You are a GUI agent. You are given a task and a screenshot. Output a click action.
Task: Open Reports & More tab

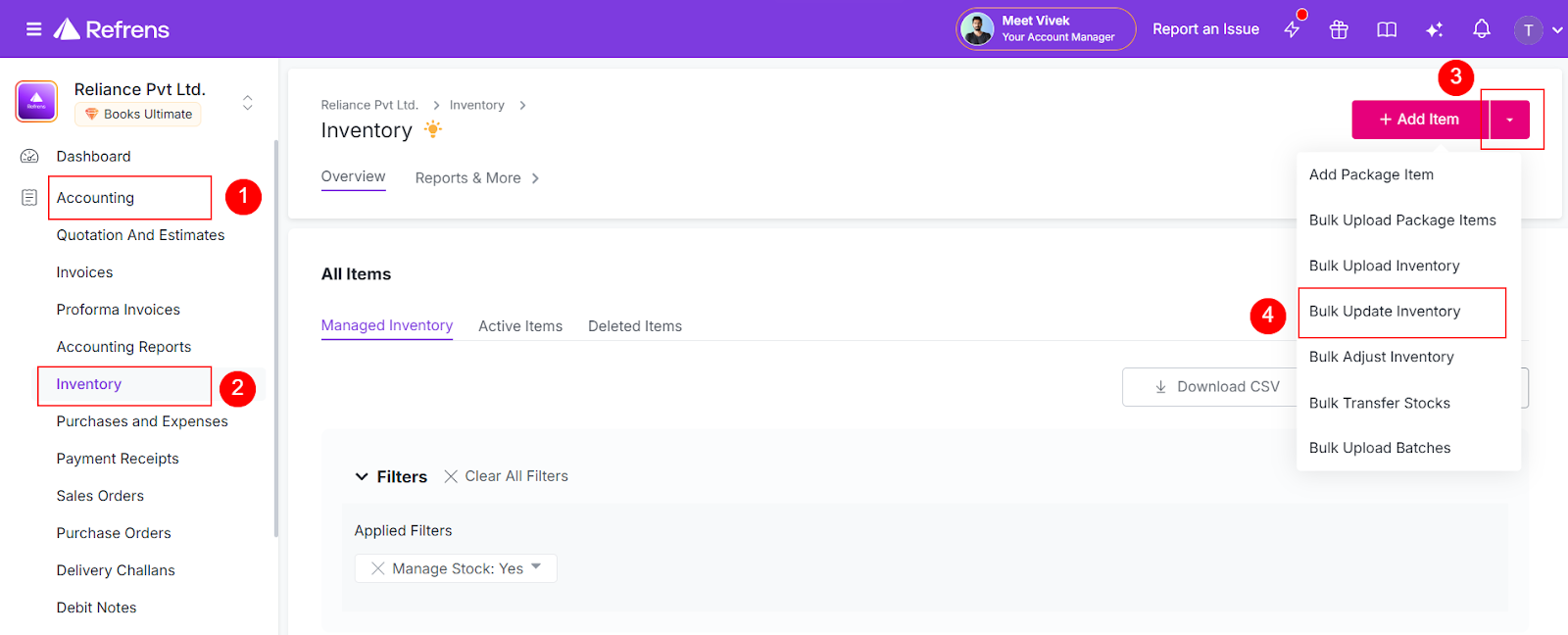tap(467, 178)
